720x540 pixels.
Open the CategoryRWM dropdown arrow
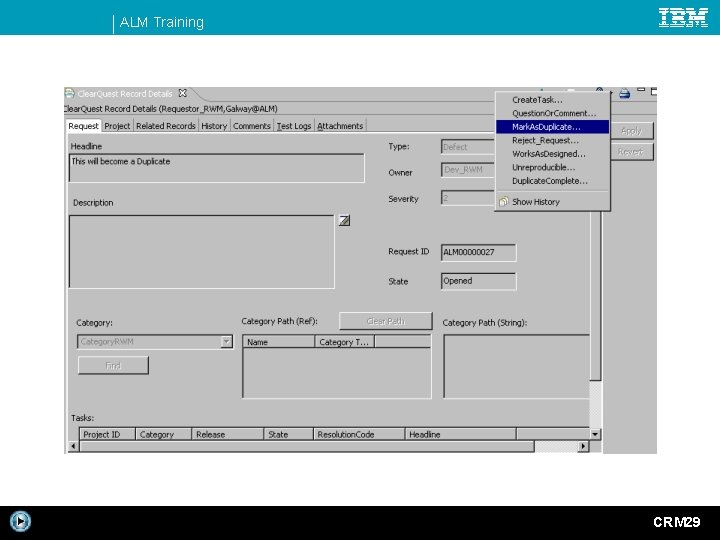226,342
